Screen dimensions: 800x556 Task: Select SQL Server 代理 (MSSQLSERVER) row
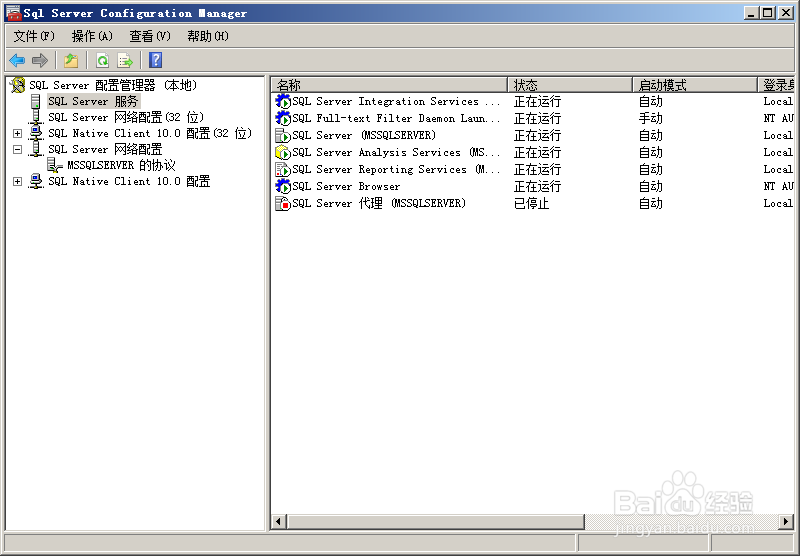(x=533, y=203)
